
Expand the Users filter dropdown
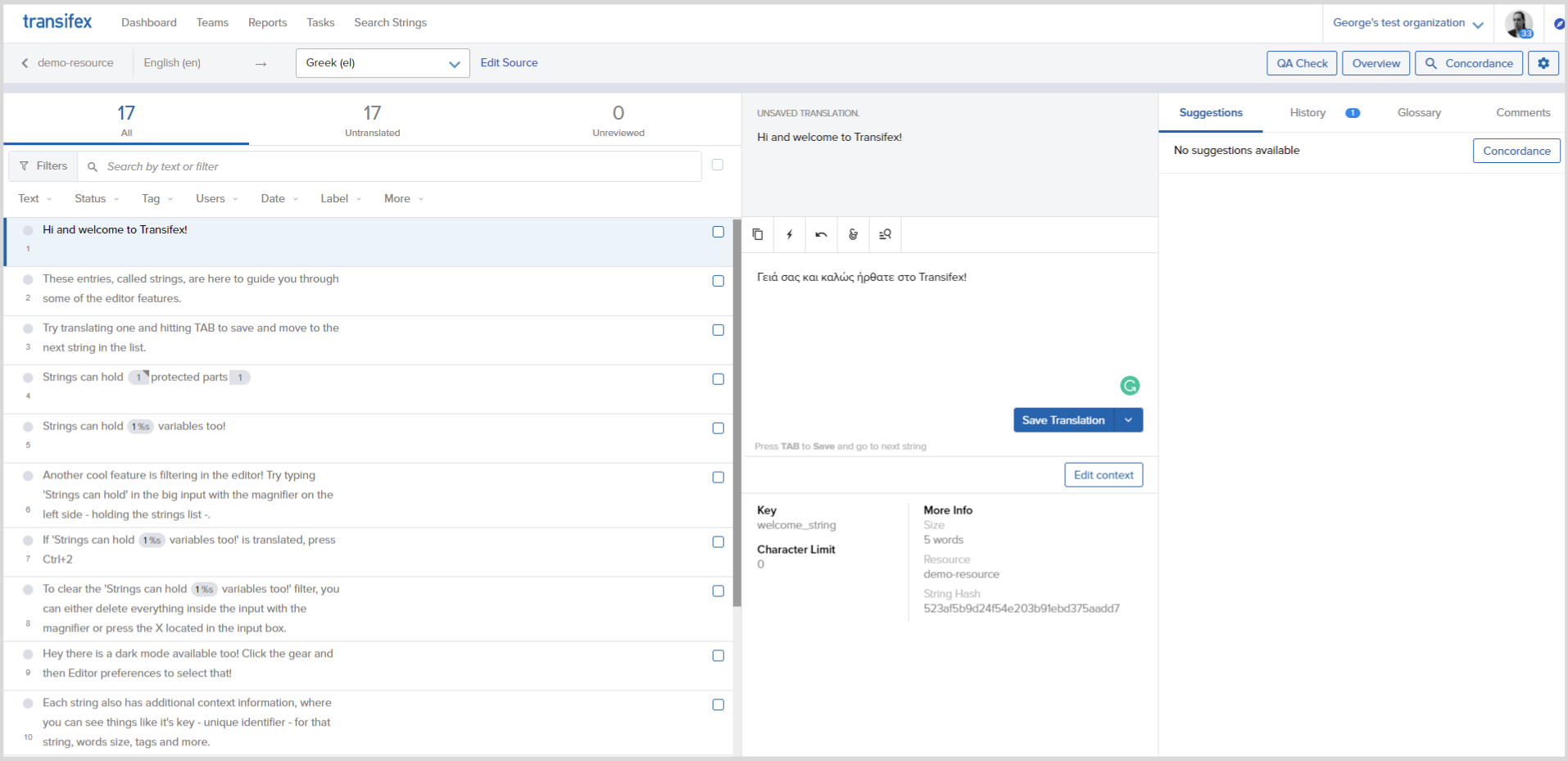pos(217,199)
